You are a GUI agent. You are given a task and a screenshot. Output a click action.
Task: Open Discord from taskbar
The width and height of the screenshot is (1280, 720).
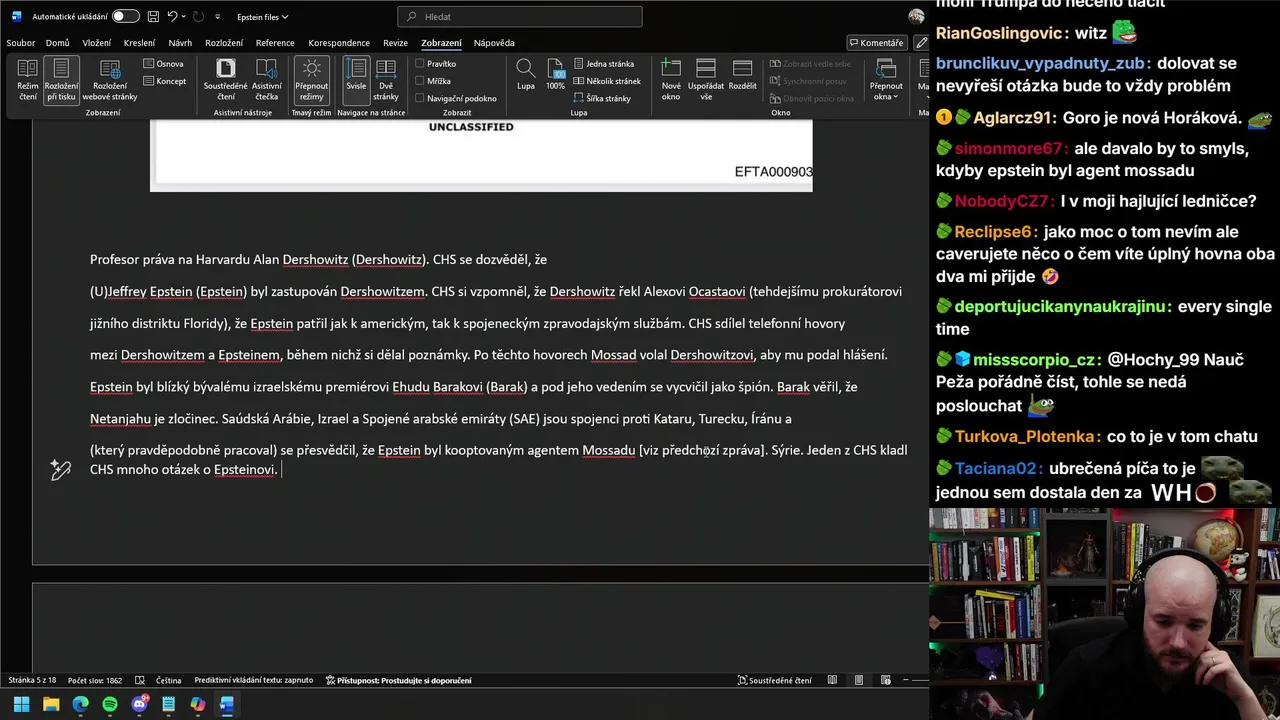[139, 704]
